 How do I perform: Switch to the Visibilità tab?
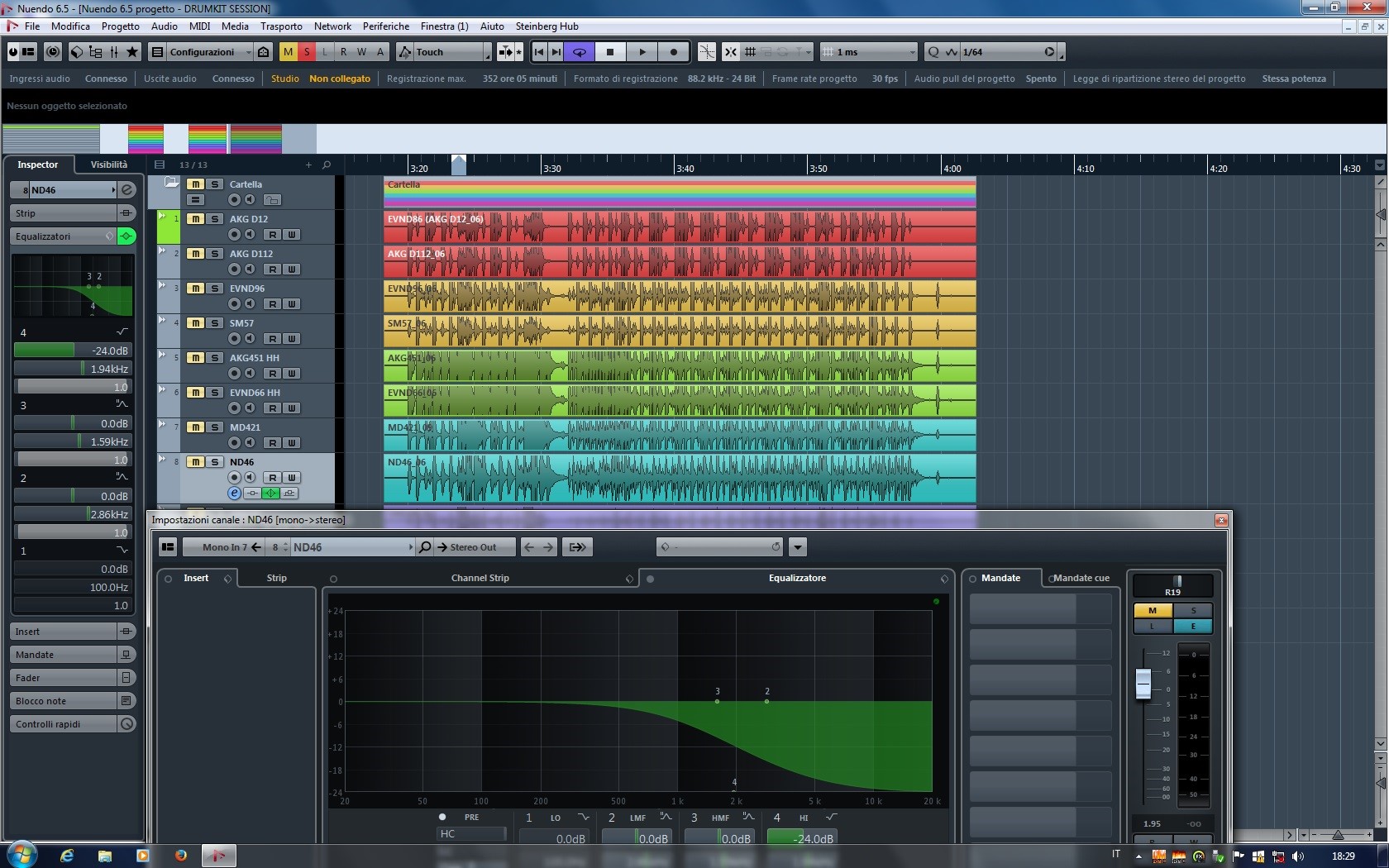pos(109,165)
